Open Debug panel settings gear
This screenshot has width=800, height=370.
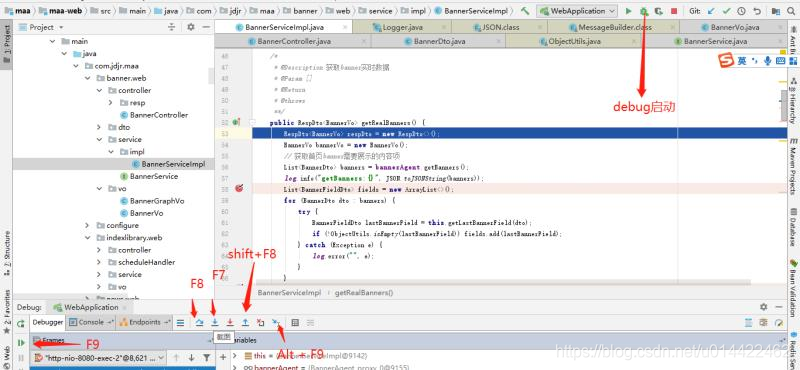click(763, 307)
